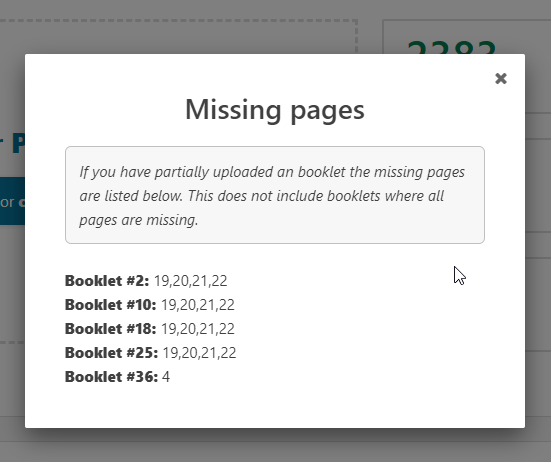Click Booklet #2 missing pages 19,20,21,22
551x462 pixels.
(190, 281)
